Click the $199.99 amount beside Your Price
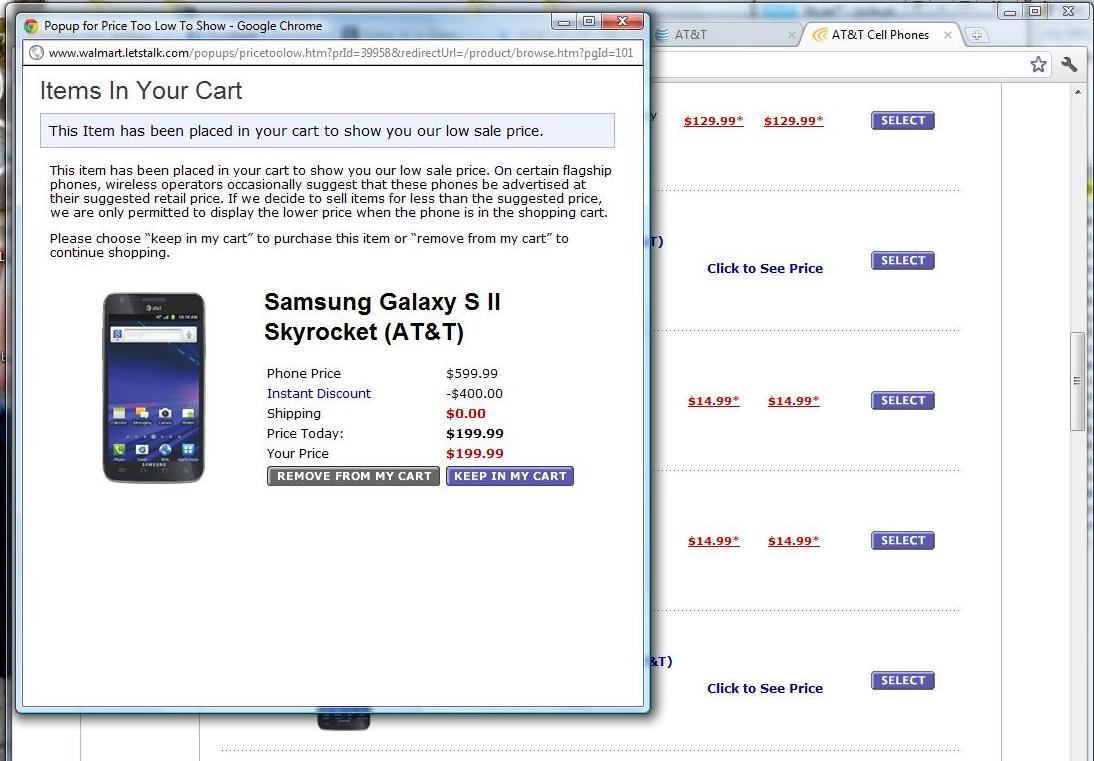Screen dimensions: 1094x761 tap(475, 453)
